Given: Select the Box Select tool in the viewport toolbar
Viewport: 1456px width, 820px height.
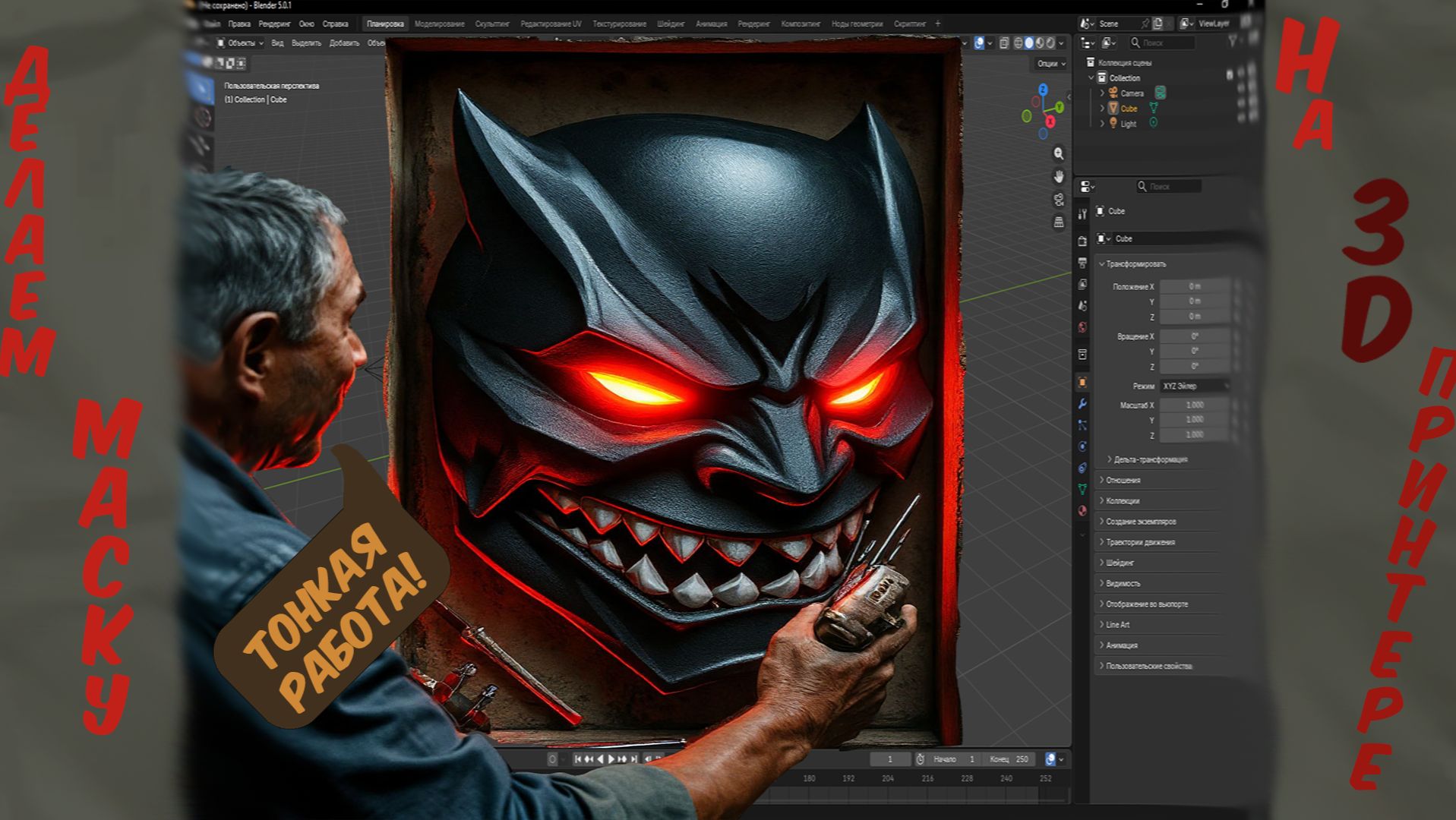Looking at the screenshot, I should [x=201, y=90].
